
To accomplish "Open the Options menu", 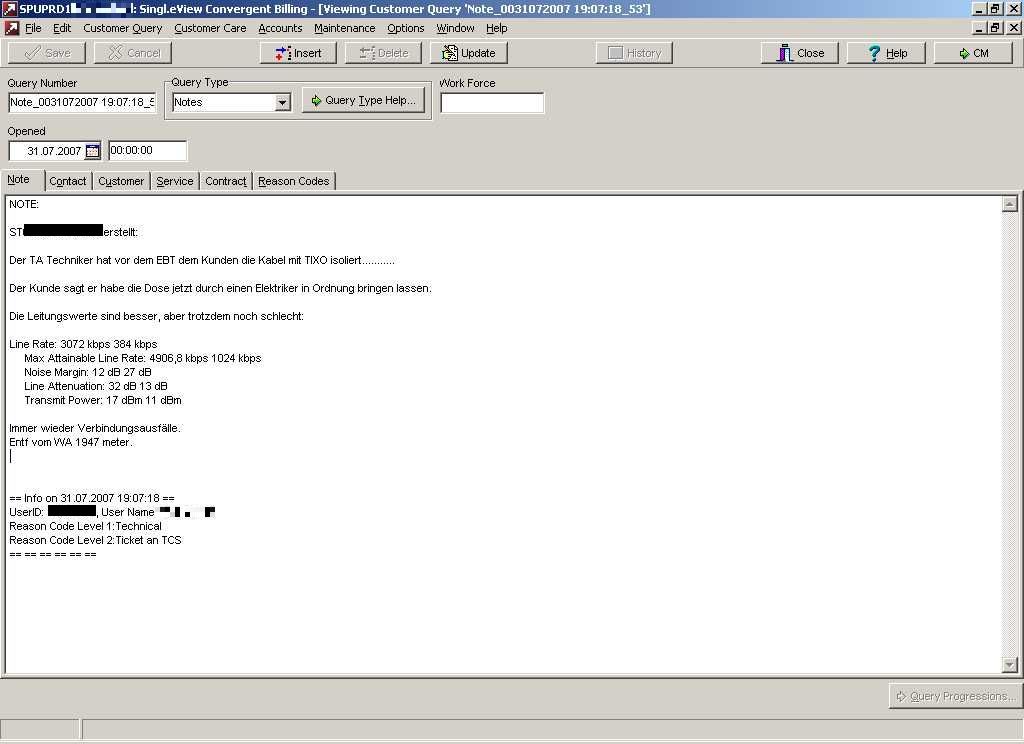I will pyautogui.click(x=406, y=28).
